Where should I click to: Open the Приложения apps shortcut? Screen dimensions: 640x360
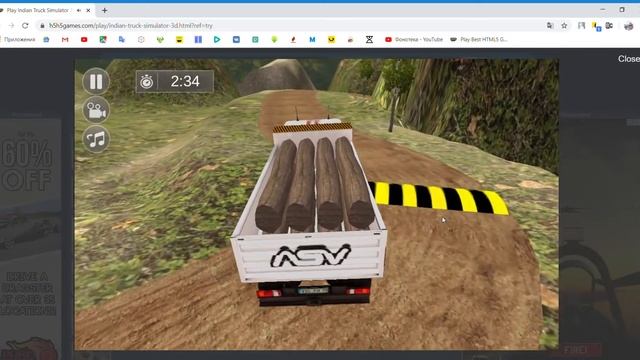(x=19, y=40)
